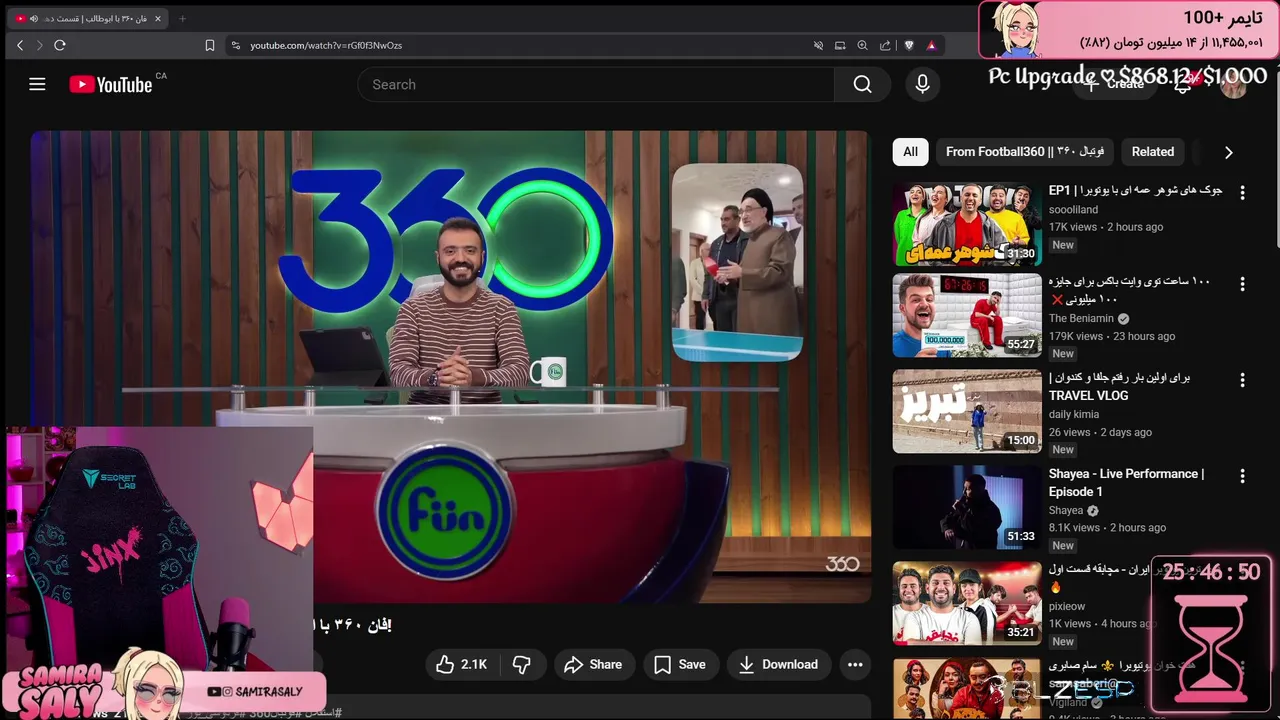Screen dimensions: 1280x720
Task: Select the From Football360 chip
Action: [x=1025, y=152]
